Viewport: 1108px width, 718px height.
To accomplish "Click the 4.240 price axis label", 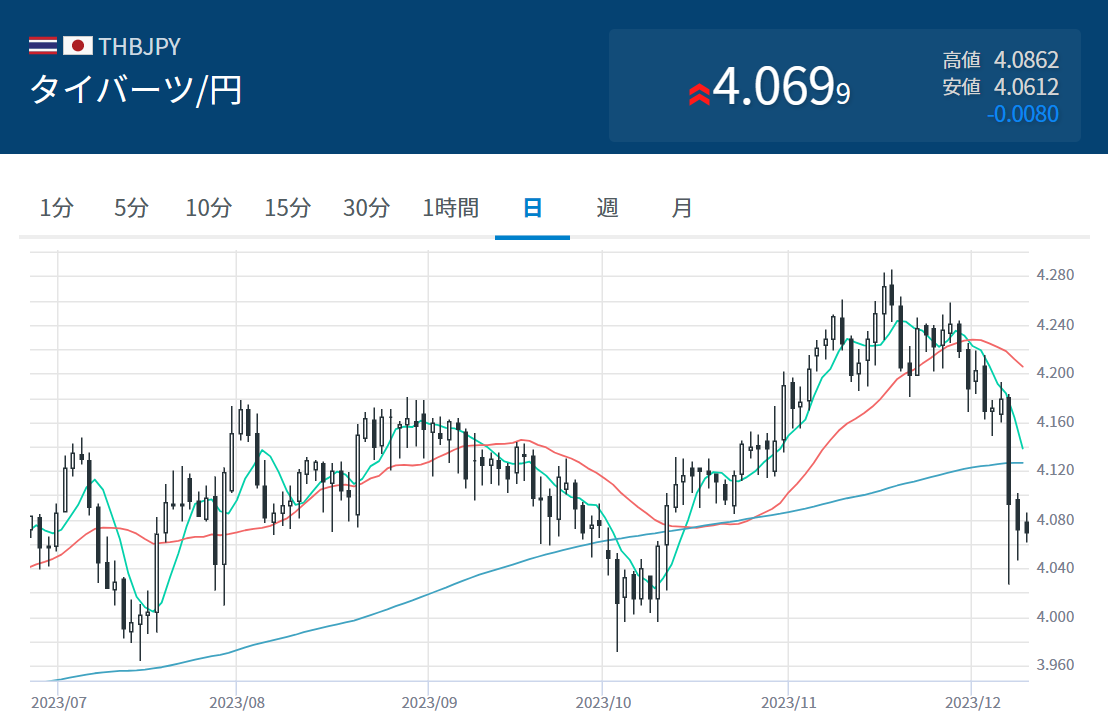I will tap(1055, 325).
